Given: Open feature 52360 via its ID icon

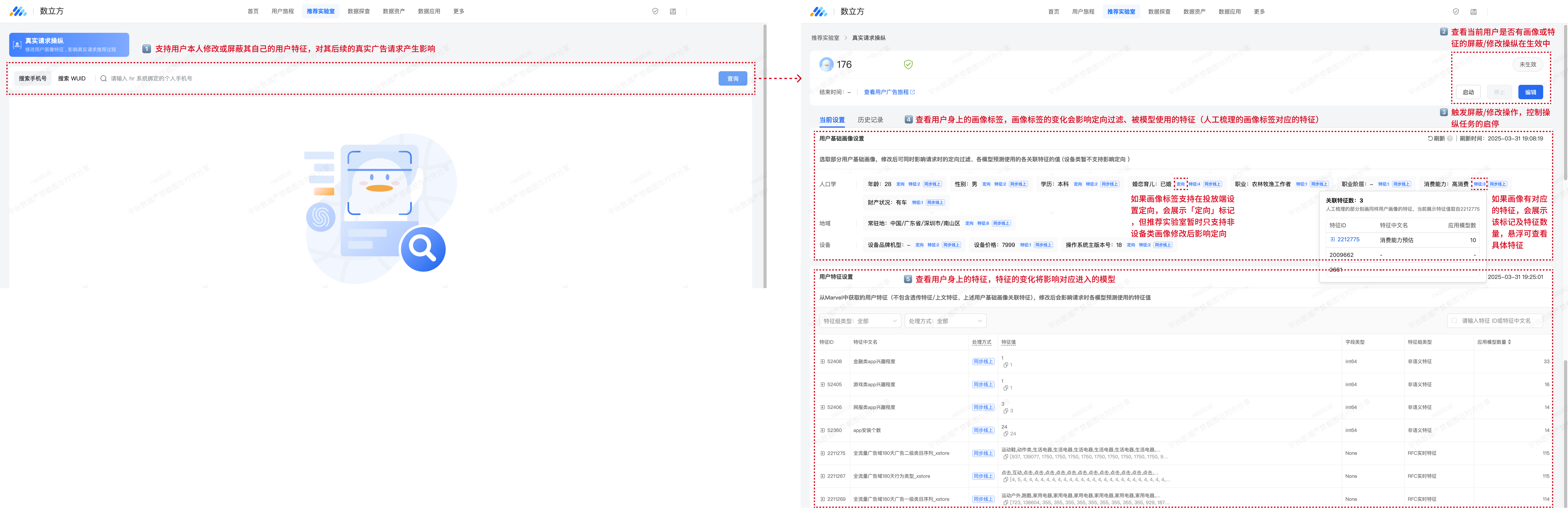Looking at the screenshot, I should coord(822,430).
